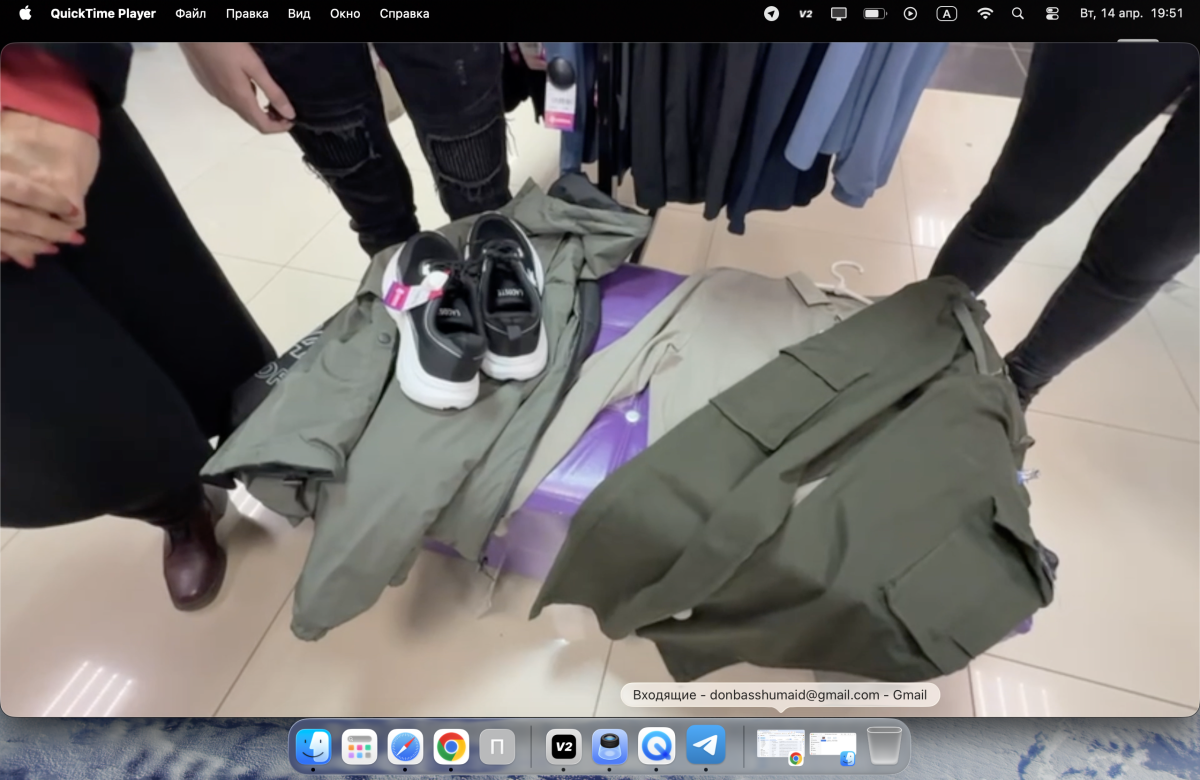Click the Telegram icon in menu bar
The width and height of the screenshot is (1200, 780).
771,14
